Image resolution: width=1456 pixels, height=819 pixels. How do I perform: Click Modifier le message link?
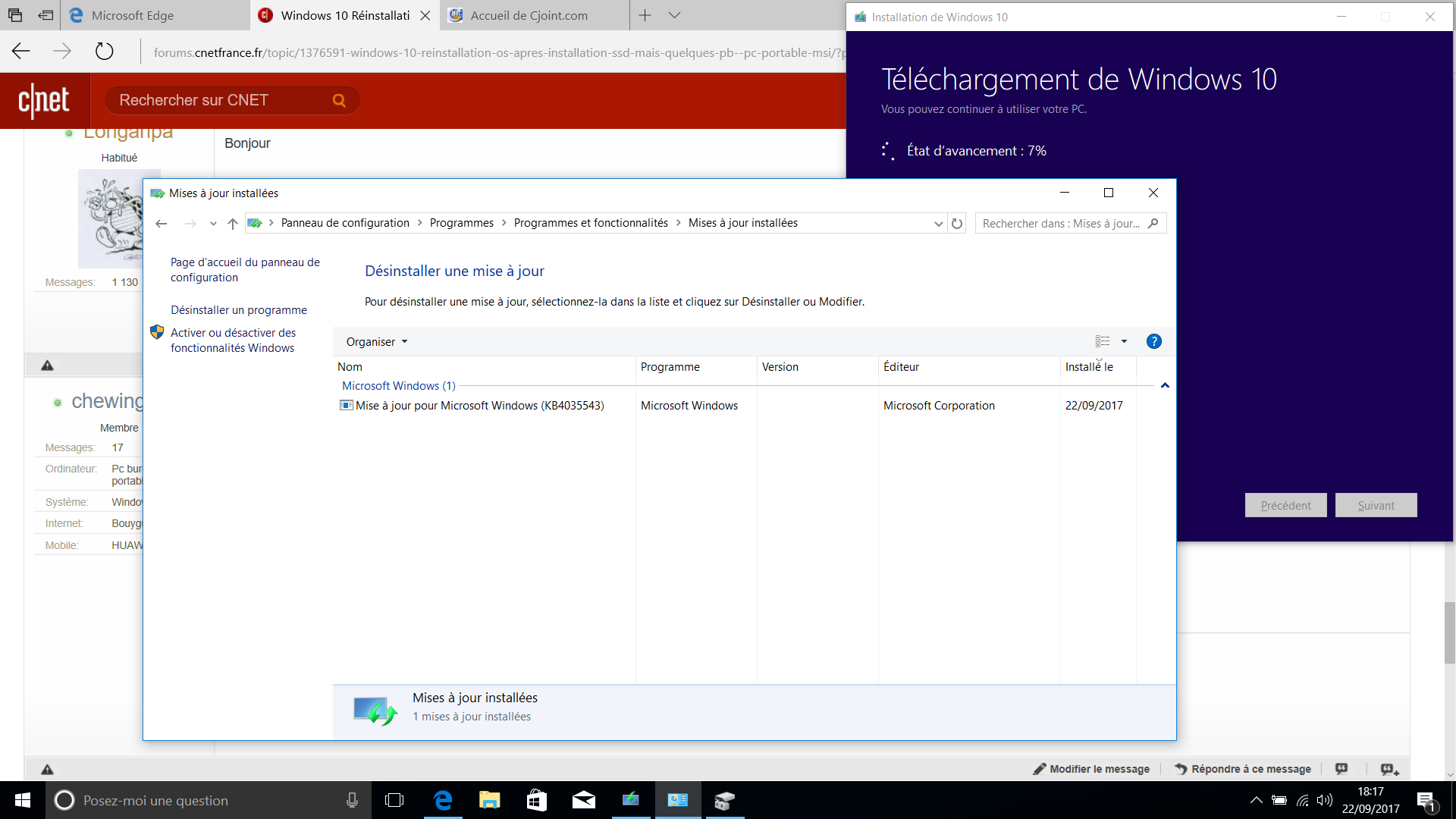[x=1092, y=769]
